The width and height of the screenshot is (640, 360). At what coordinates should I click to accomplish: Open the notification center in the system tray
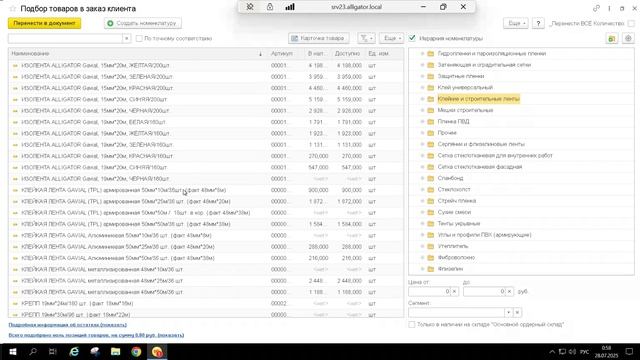coord(629,352)
